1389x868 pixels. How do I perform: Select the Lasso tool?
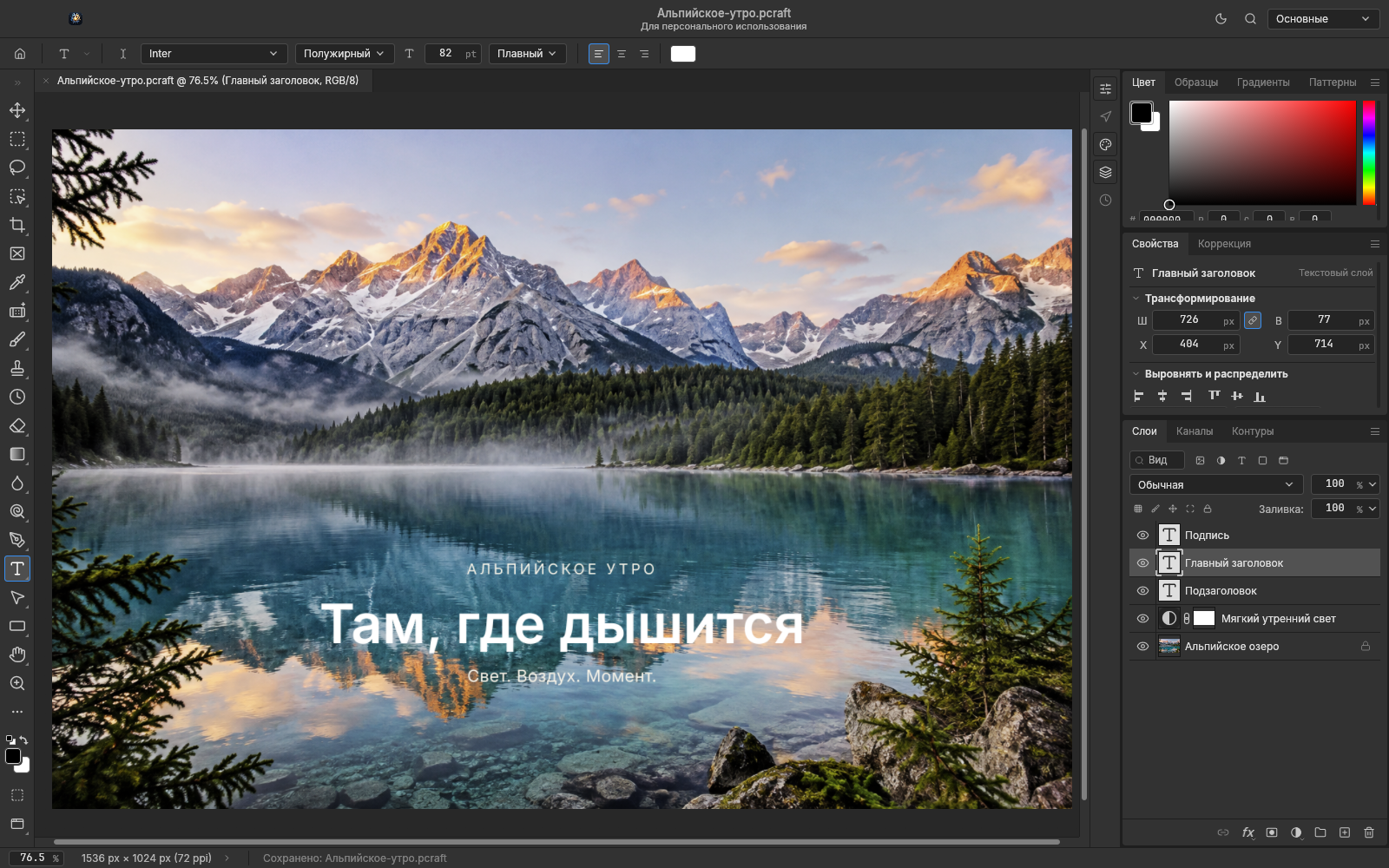17,168
